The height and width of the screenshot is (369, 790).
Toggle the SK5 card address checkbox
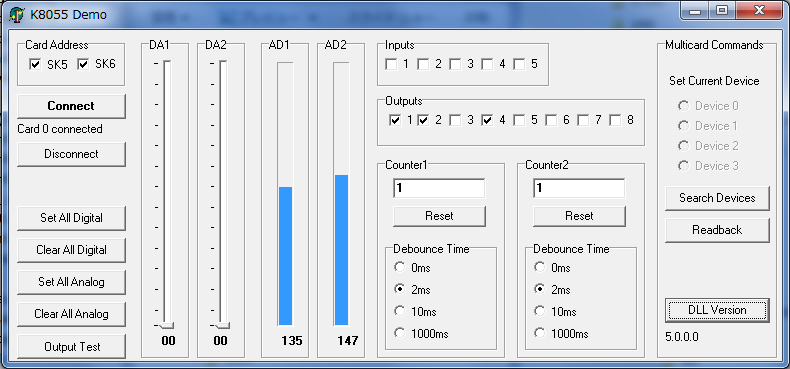tap(35, 65)
